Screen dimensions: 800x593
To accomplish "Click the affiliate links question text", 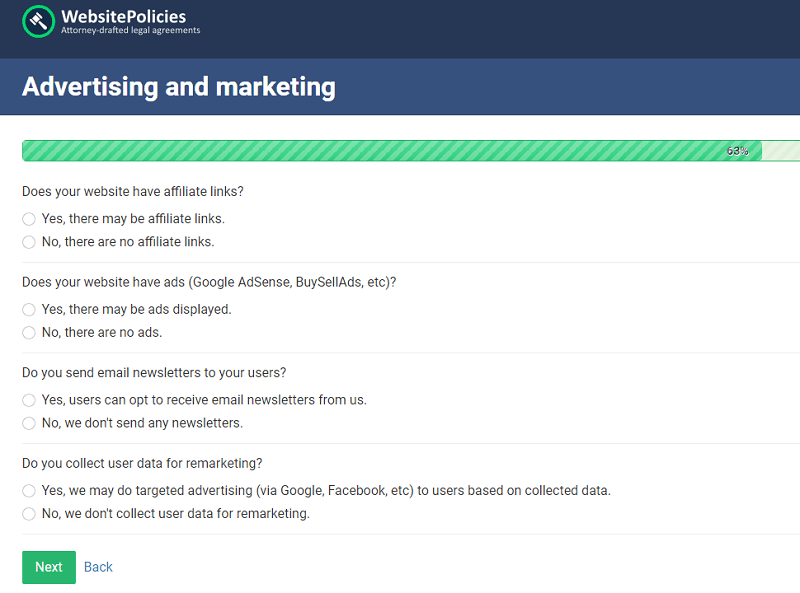I will click(133, 191).
